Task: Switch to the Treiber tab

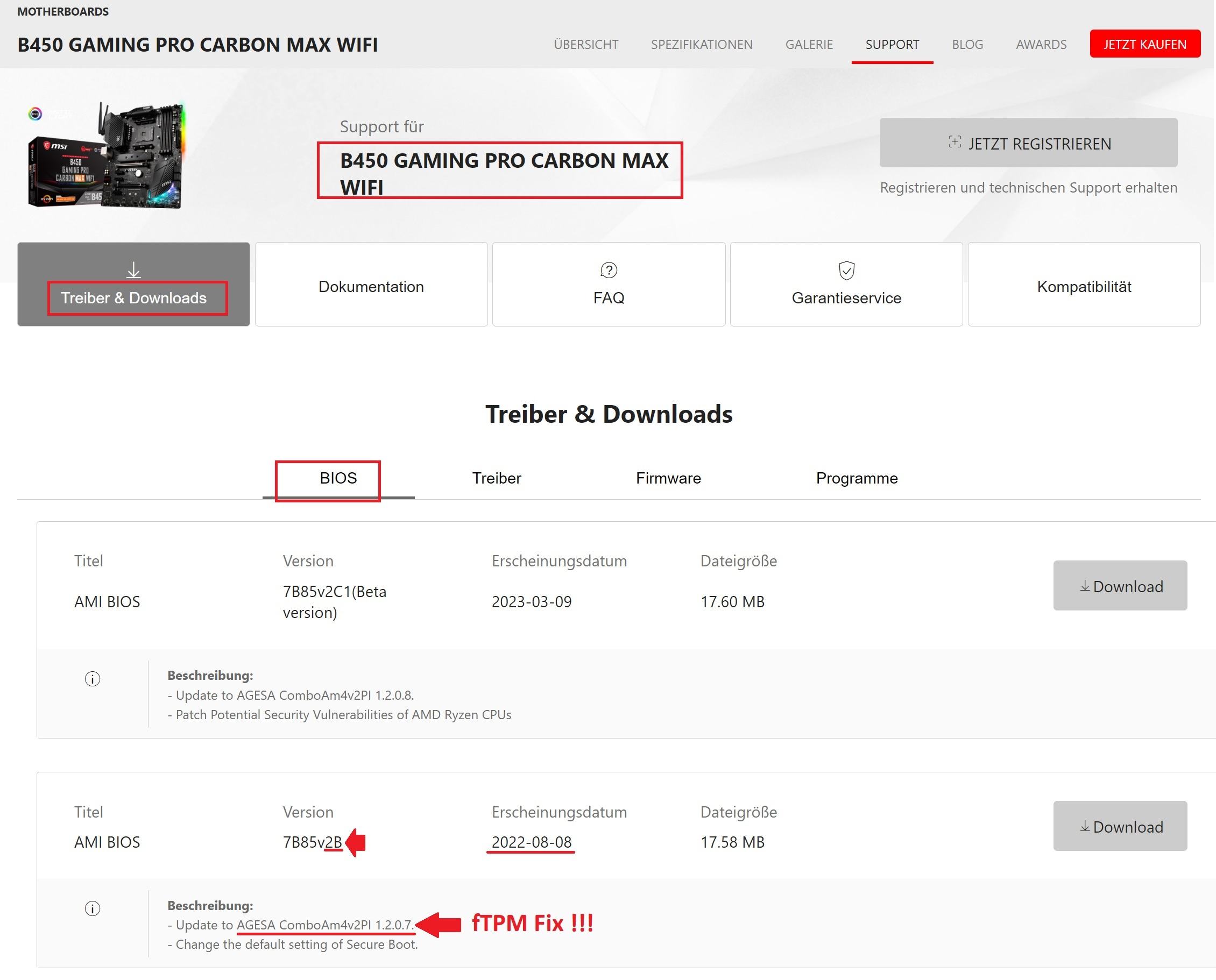Action: click(x=496, y=478)
